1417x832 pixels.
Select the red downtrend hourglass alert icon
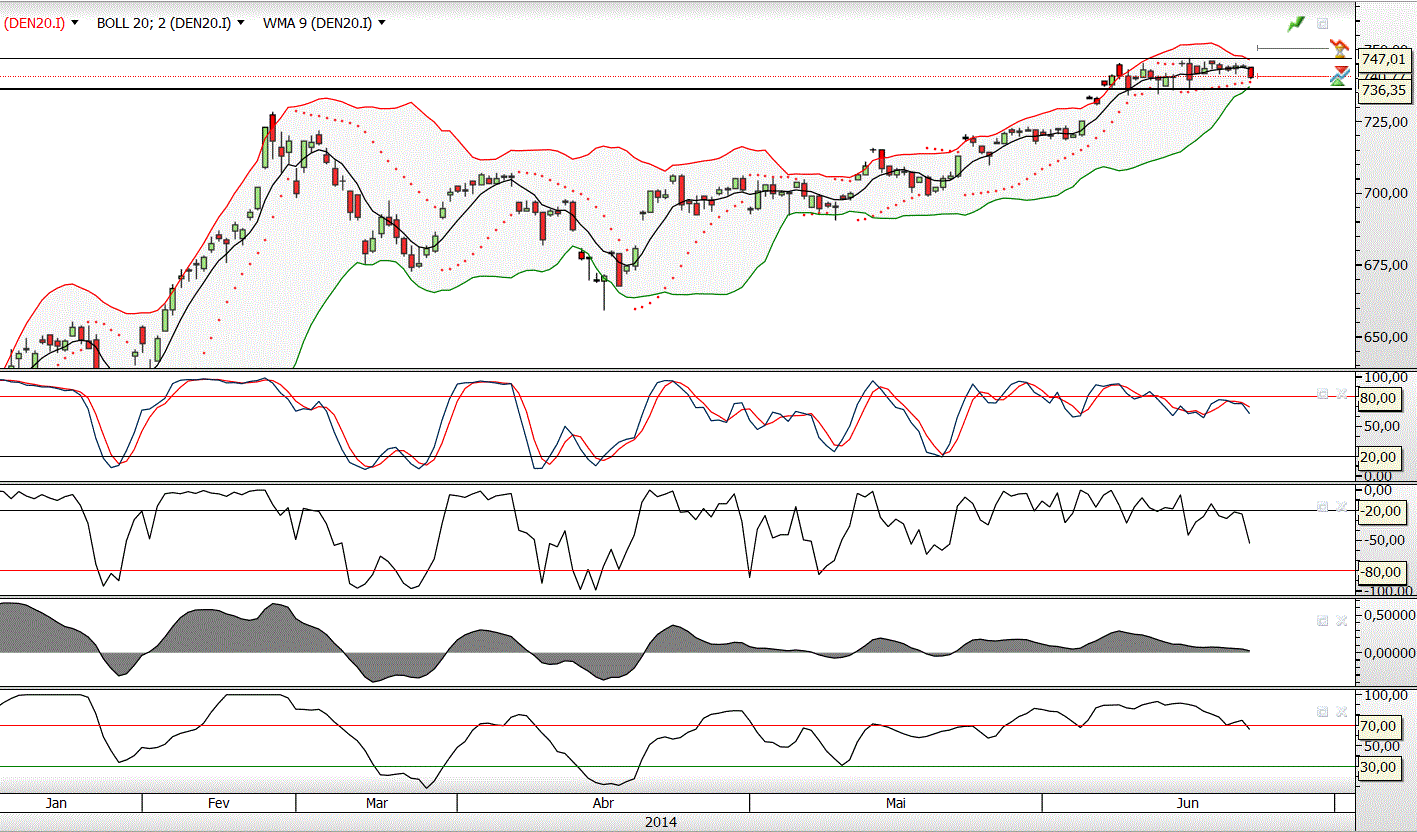[x=1340, y=47]
